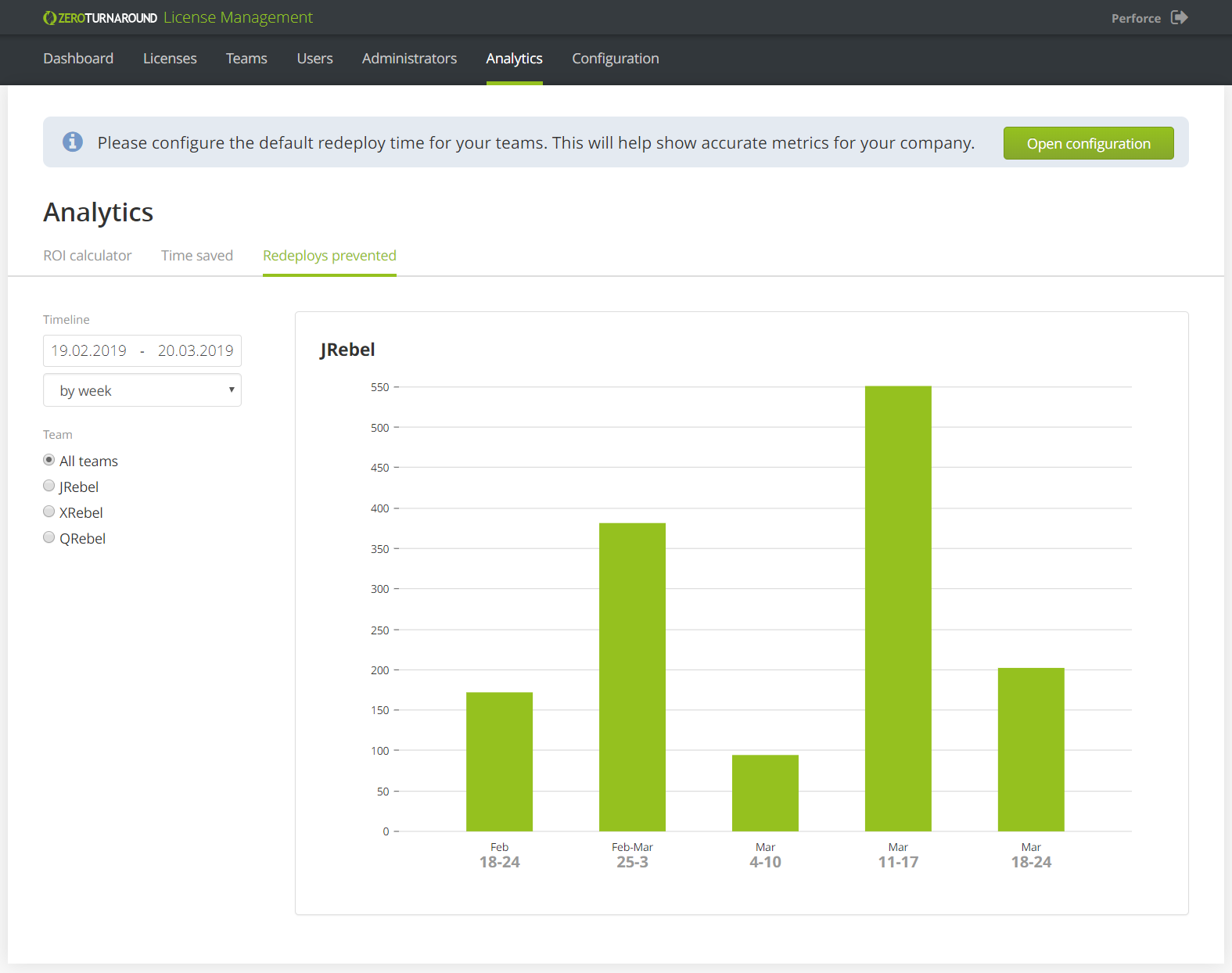This screenshot has width=1232, height=973.
Task: Switch to the ROI calculator tab
Action: click(88, 256)
